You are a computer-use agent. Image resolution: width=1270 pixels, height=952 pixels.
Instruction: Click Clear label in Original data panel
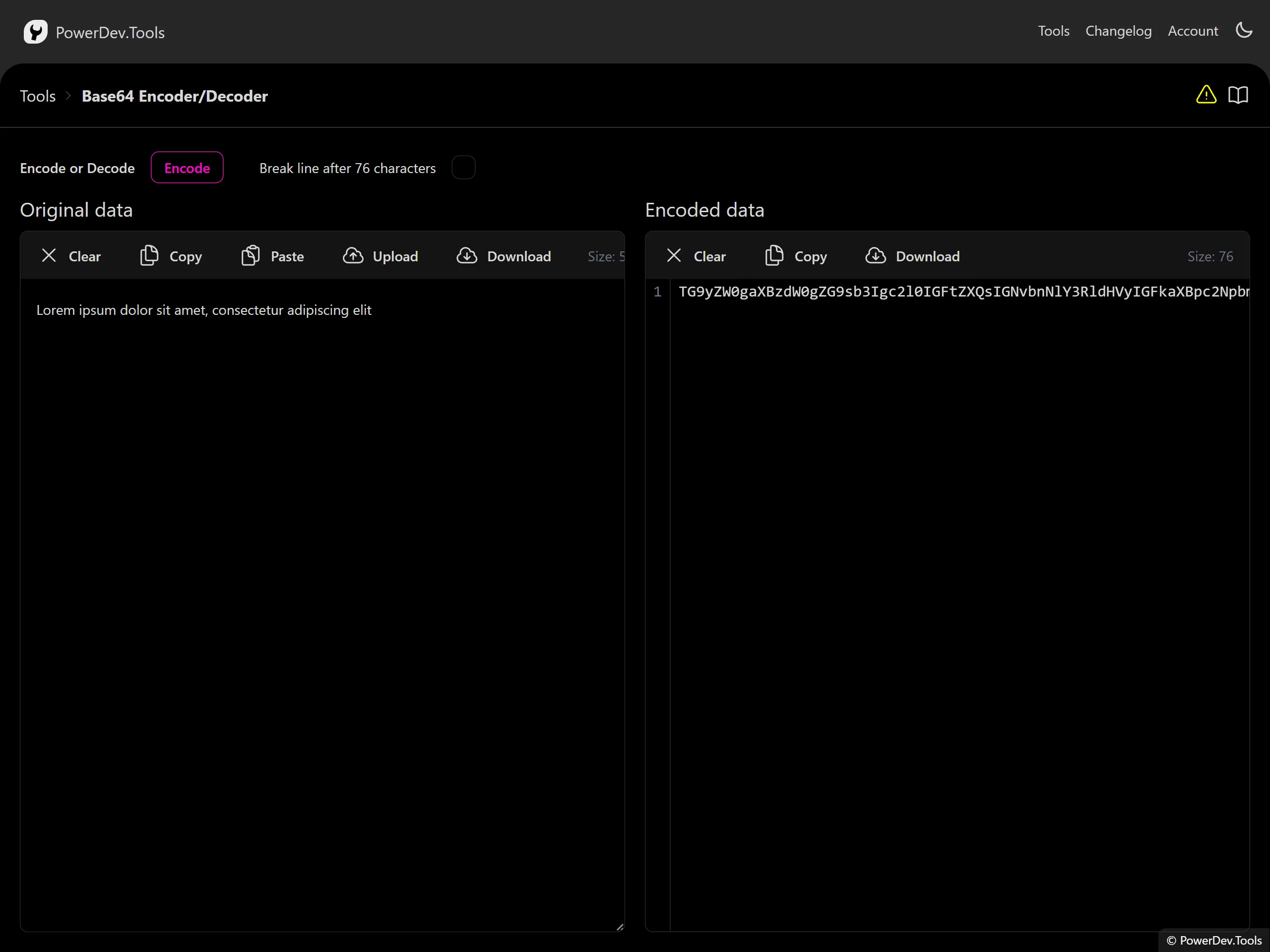pos(84,256)
